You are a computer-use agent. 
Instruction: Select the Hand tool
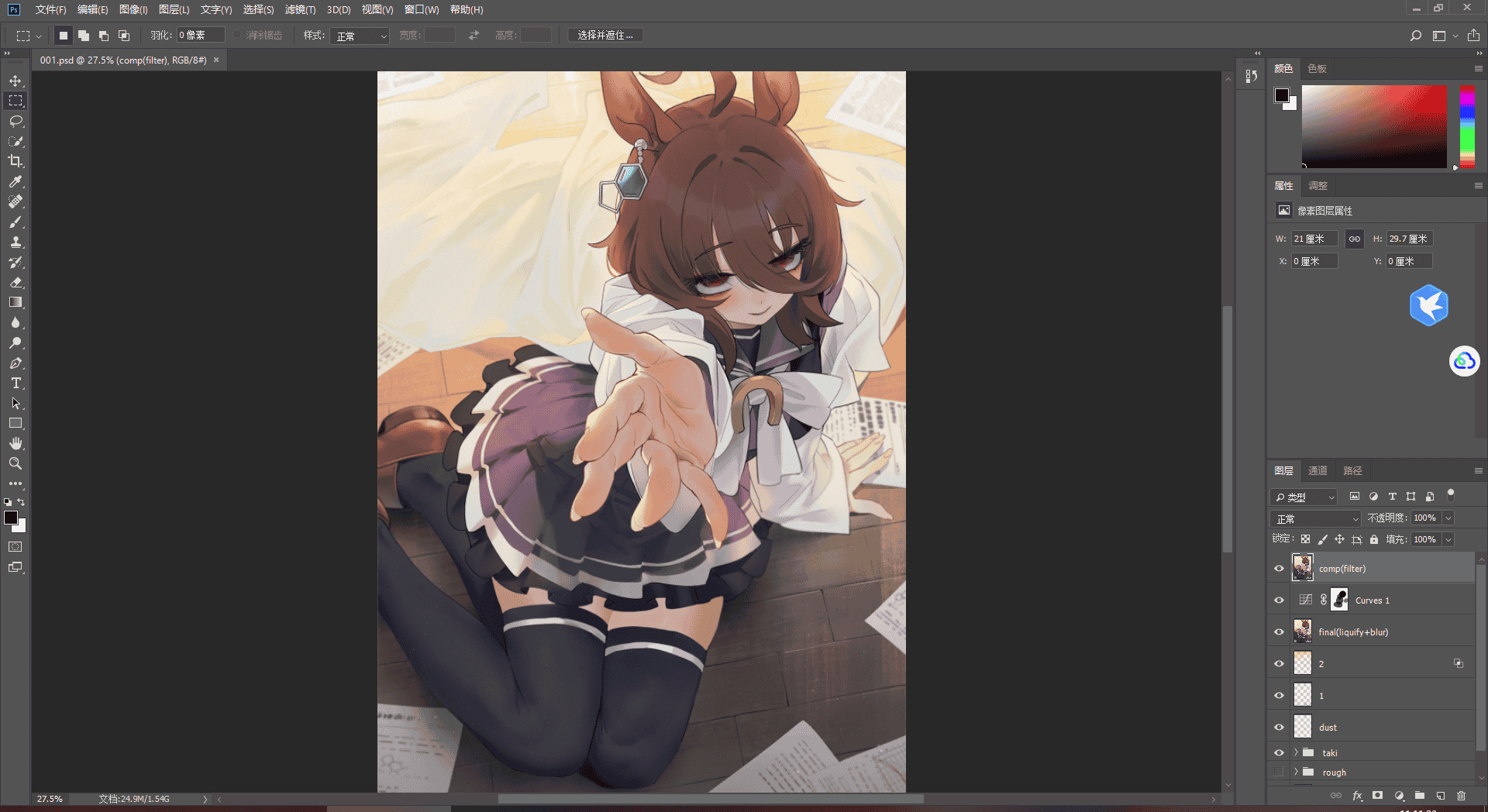coord(15,443)
